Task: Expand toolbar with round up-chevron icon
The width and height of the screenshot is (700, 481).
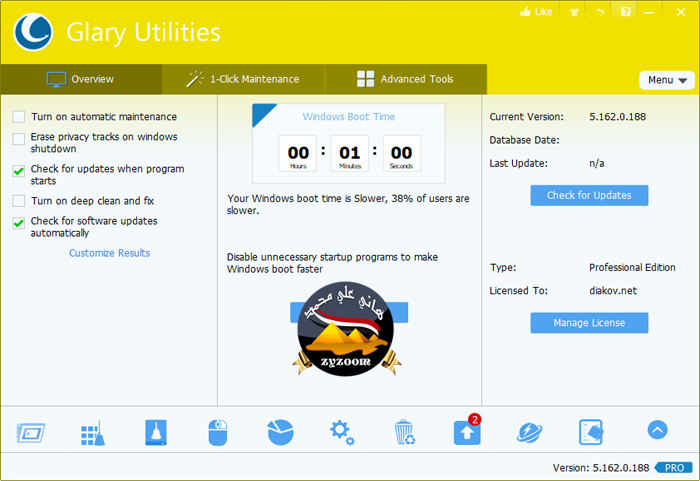Action: pos(658,430)
